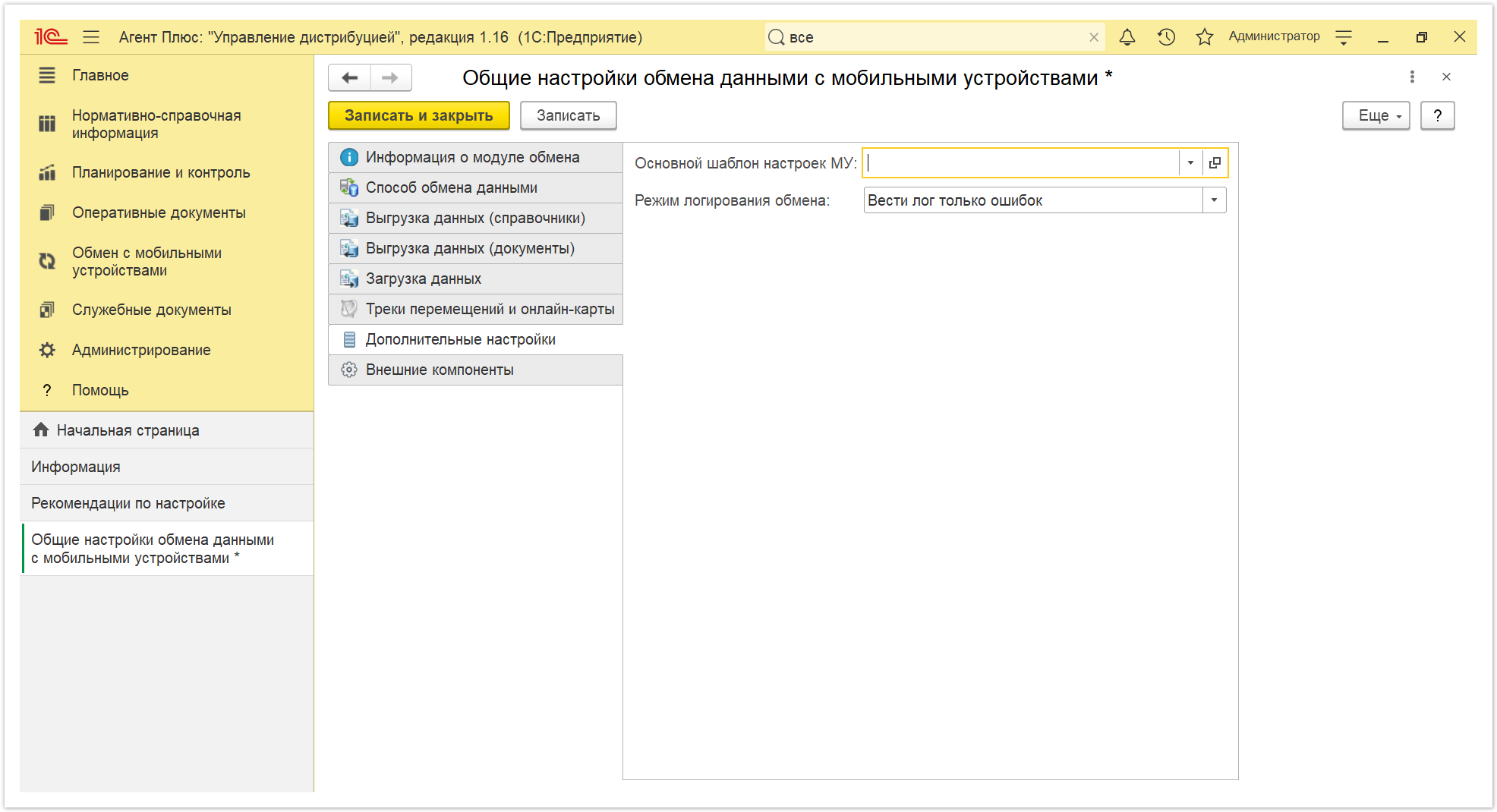Screen dimensions: 1497x812
Task: Click map icon beside Треки перемещений
Action: (349, 309)
